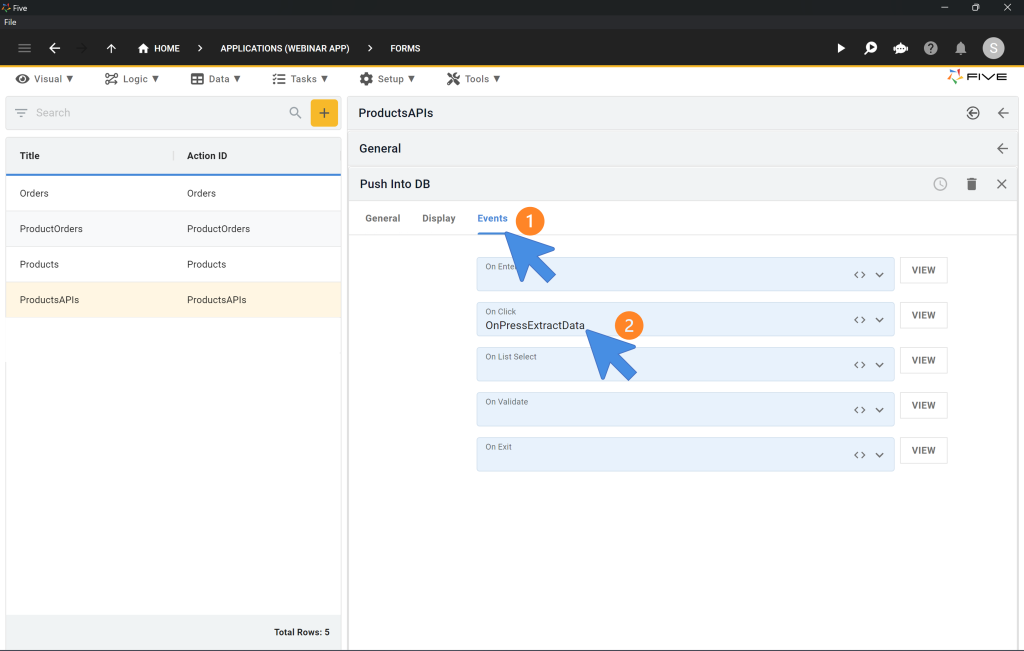Open the Logic menu dropdown
The width and height of the screenshot is (1024, 651).
(x=132, y=79)
